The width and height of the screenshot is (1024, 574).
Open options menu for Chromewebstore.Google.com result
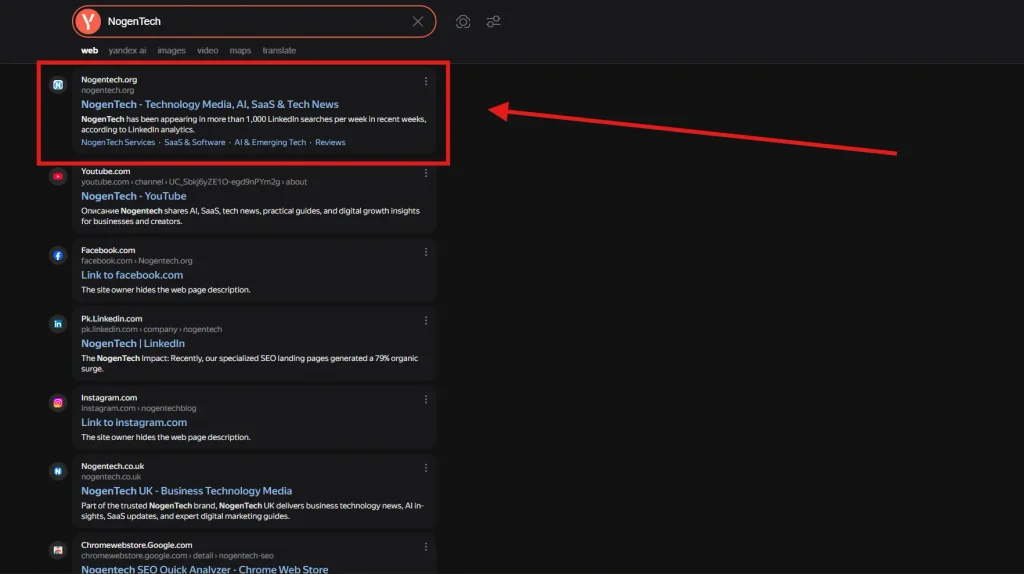click(x=426, y=547)
